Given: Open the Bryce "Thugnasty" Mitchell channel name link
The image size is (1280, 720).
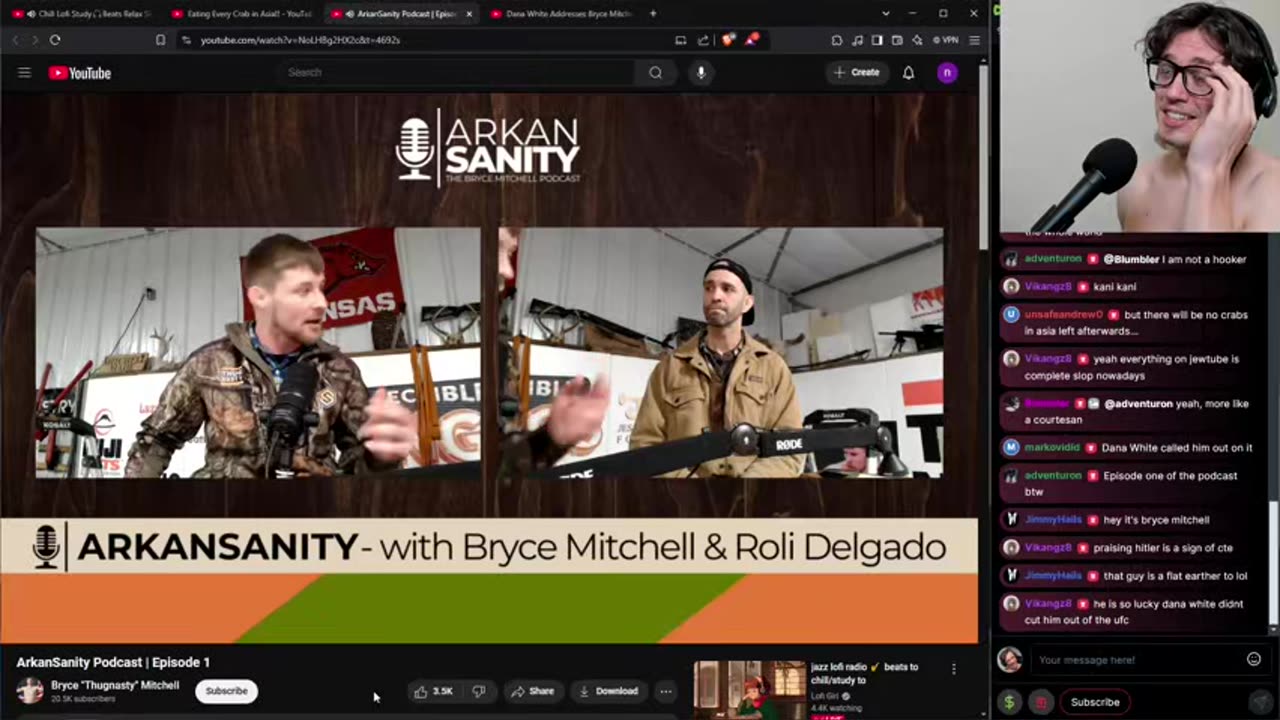Looking at the screenshot, I should pos(115,686).
